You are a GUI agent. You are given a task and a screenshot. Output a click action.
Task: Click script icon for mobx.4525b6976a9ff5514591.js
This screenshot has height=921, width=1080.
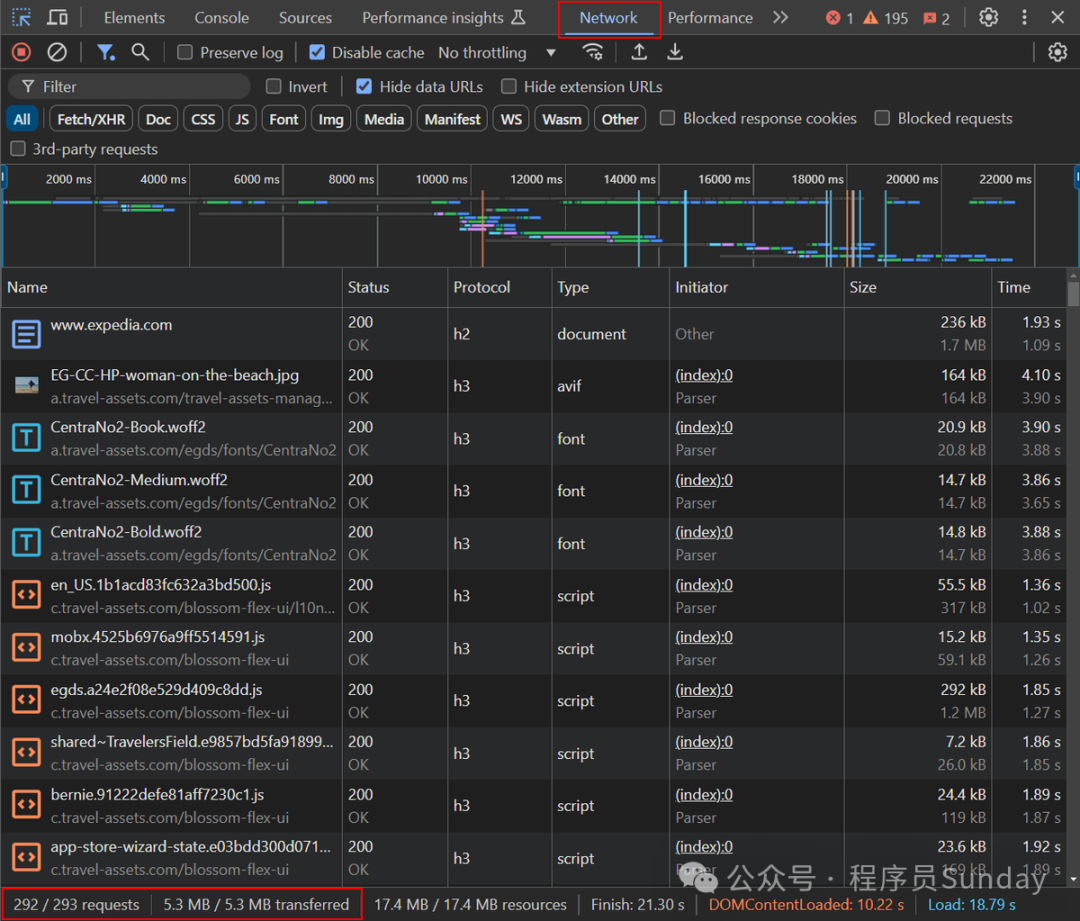click(26, 648)
